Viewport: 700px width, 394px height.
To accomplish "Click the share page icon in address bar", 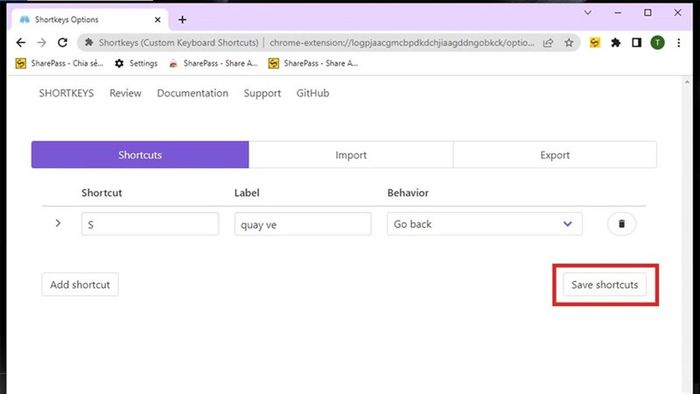I will pyautogui.click(x=548, y=43).
